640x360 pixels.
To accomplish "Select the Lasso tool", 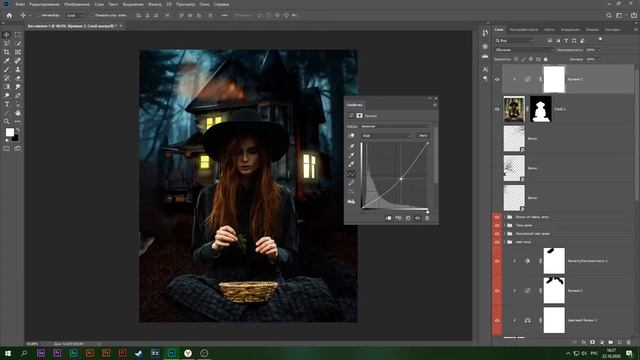I will click(x=7, y=43).
